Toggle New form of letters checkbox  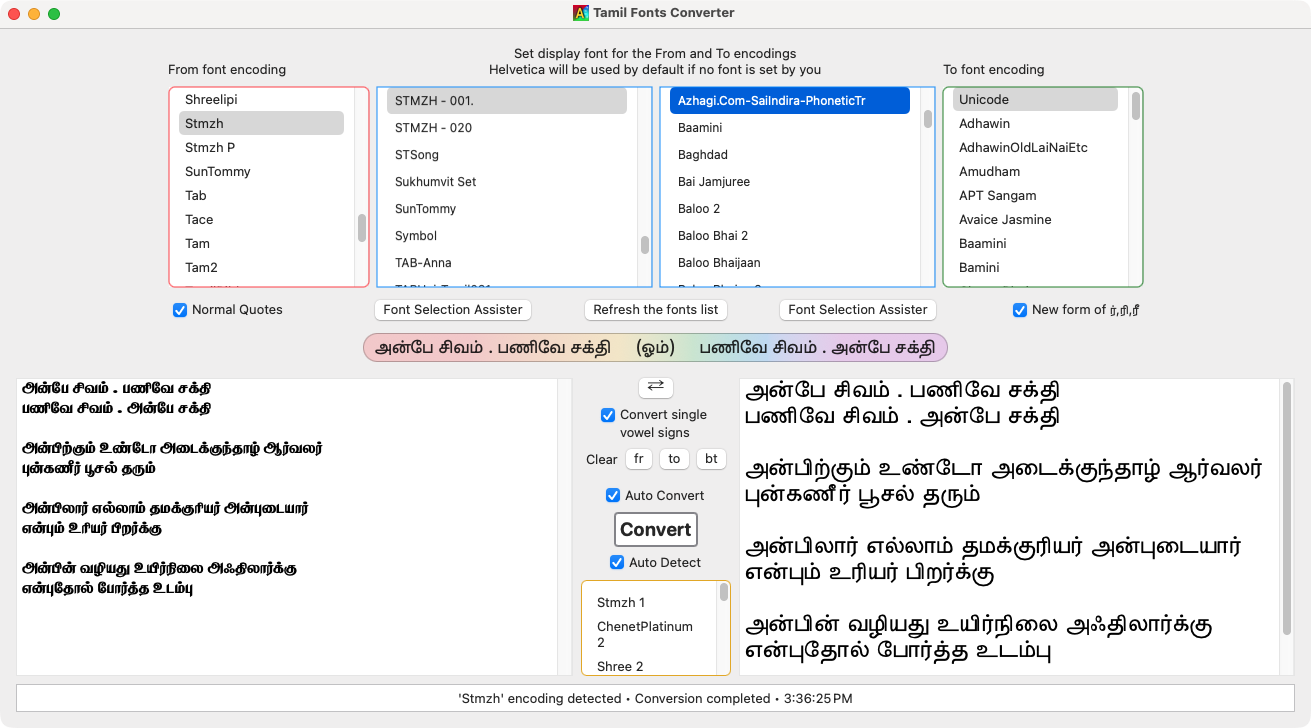click(x=1020, y=310)
